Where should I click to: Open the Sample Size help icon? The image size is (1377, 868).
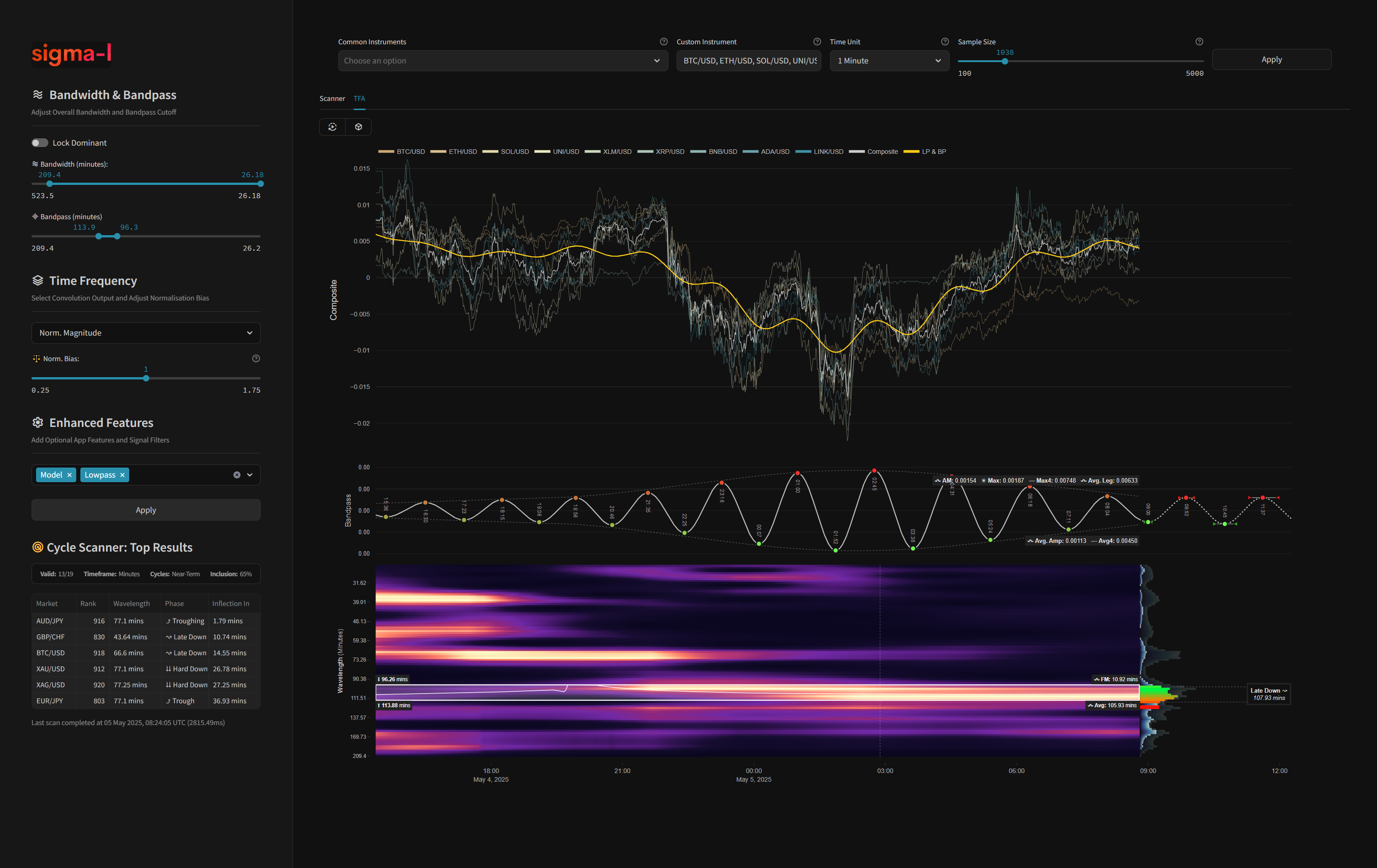point(1199,41)
